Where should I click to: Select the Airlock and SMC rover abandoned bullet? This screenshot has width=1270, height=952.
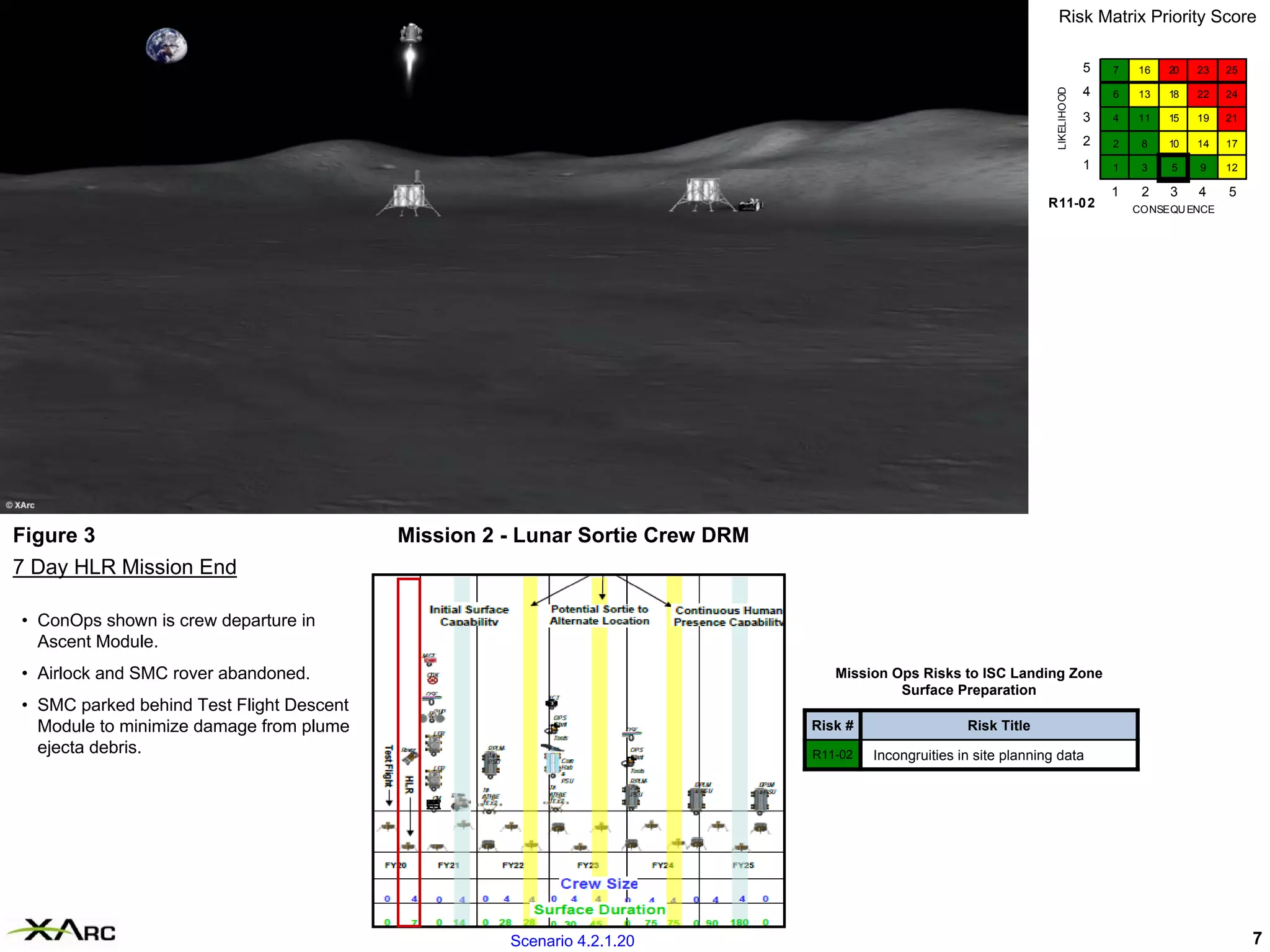pyautogui.click(x=174, y=673)
